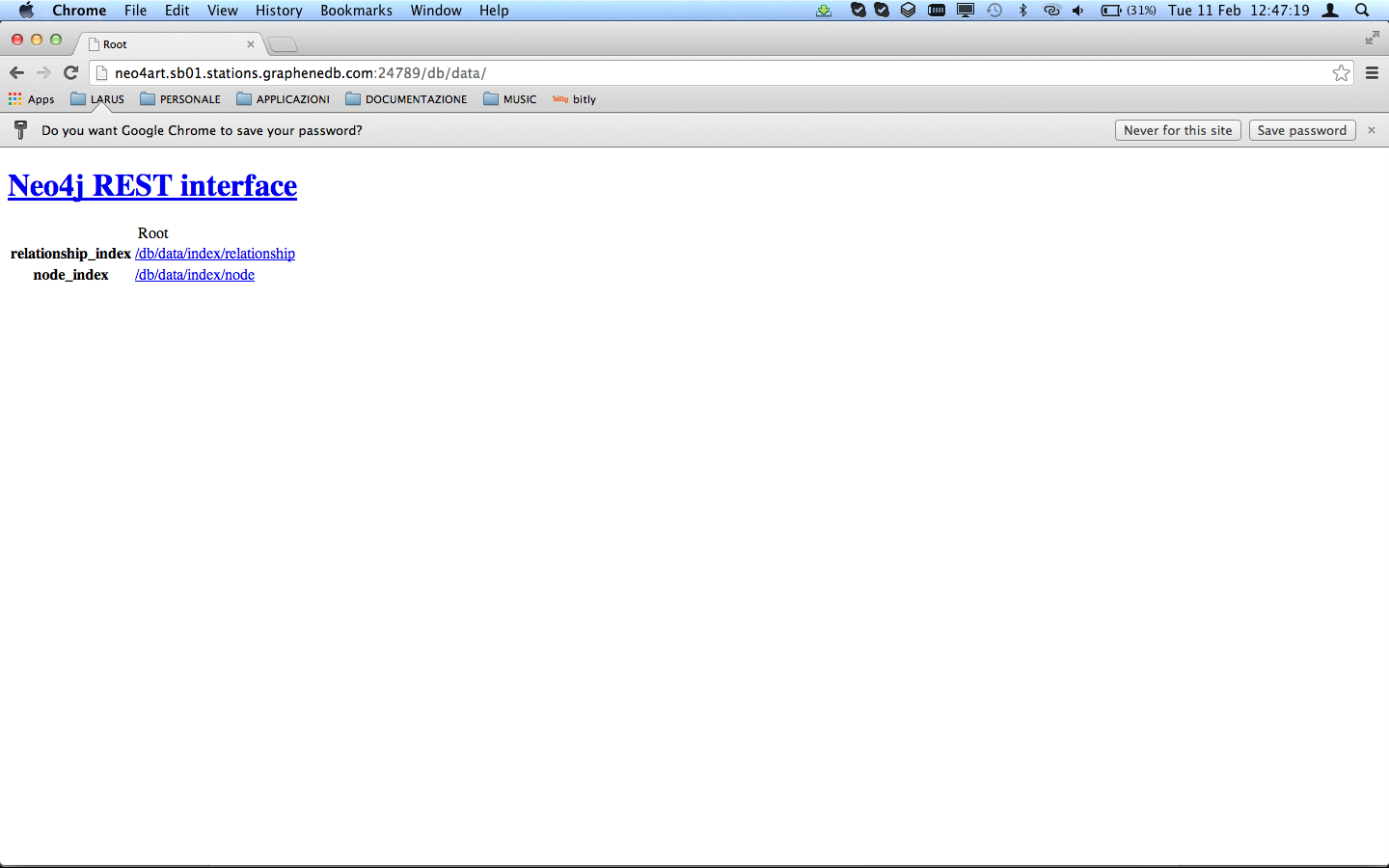Select the Root tab

pos(169,44)
